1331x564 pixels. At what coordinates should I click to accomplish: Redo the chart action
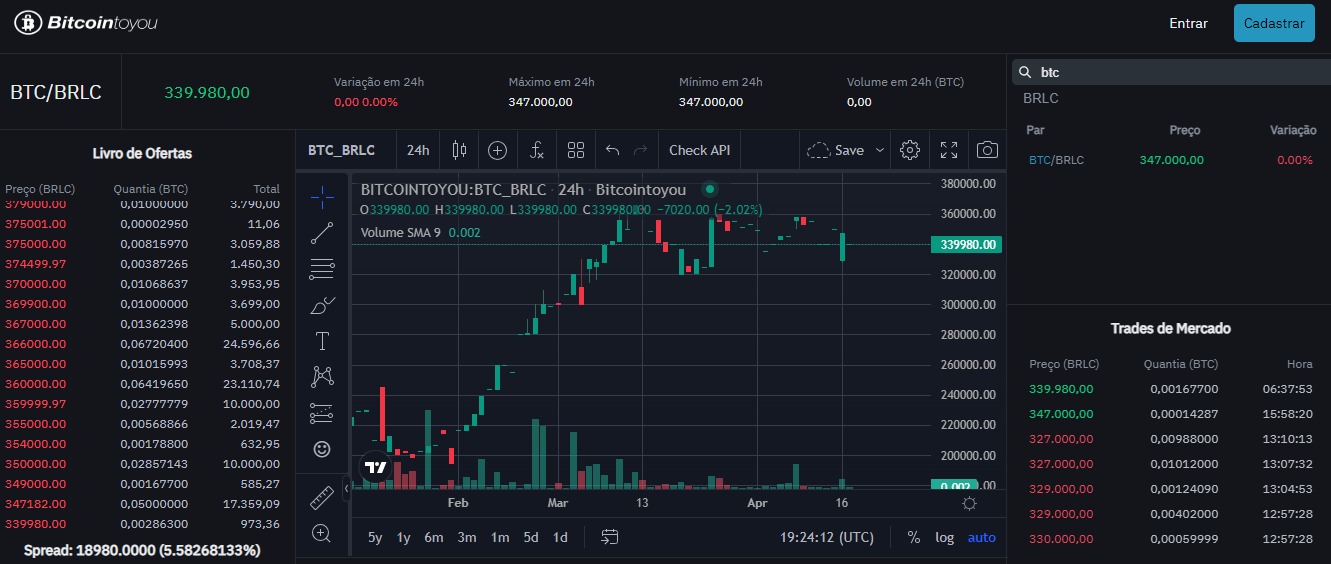pyautogui.click(x=640, y=150)
